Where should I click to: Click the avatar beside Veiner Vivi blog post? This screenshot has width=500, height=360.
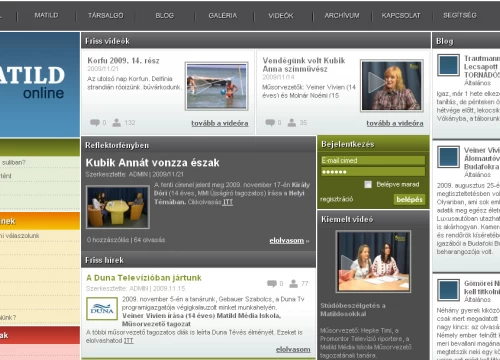[x=448, y=157]
